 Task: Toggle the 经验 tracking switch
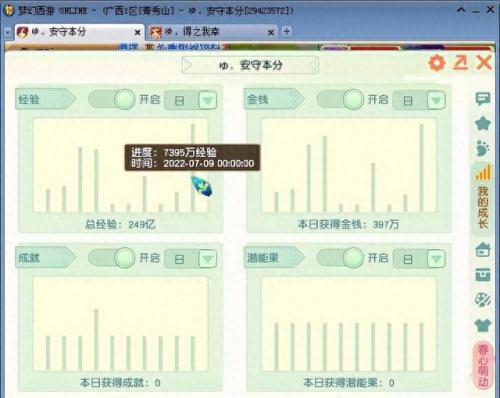click(x=112, y=99)
